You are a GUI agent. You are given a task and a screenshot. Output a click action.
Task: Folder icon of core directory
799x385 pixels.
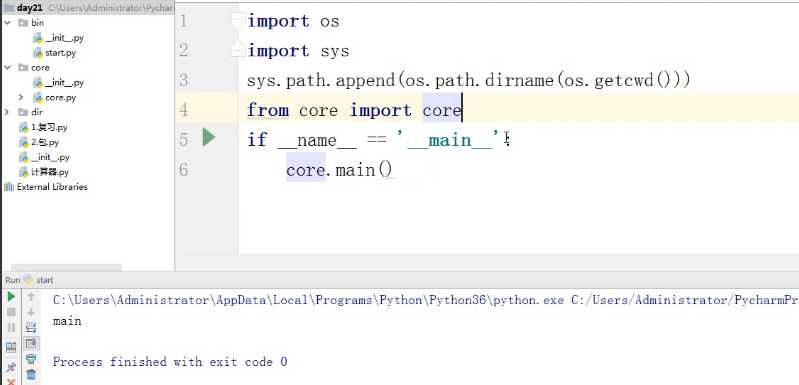23,67
